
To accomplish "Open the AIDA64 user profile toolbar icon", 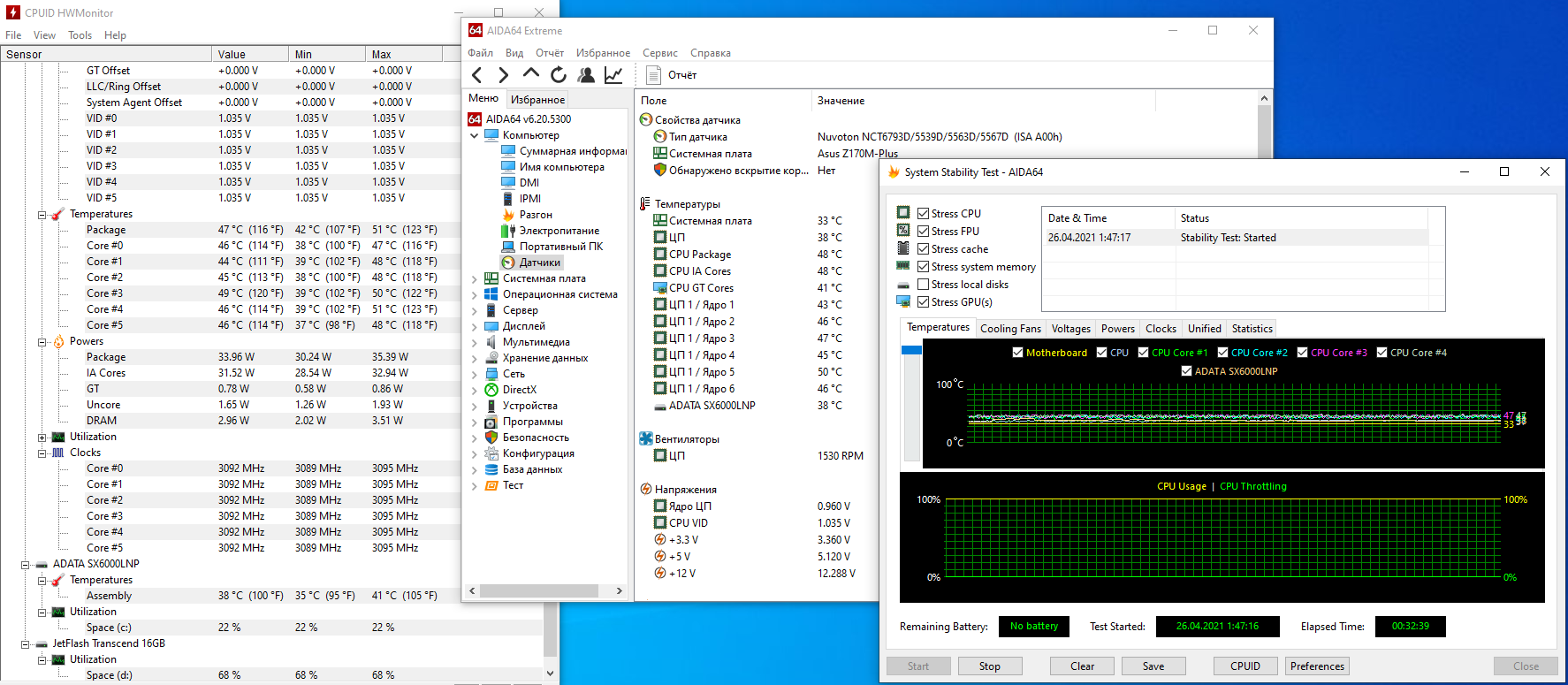I will pyautogui.click(x=585, y=75).
